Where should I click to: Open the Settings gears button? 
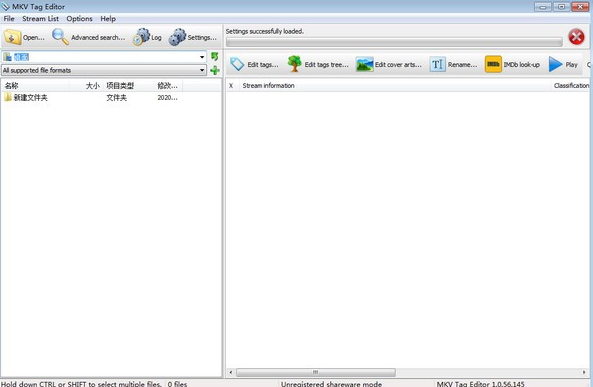(193, 37)
